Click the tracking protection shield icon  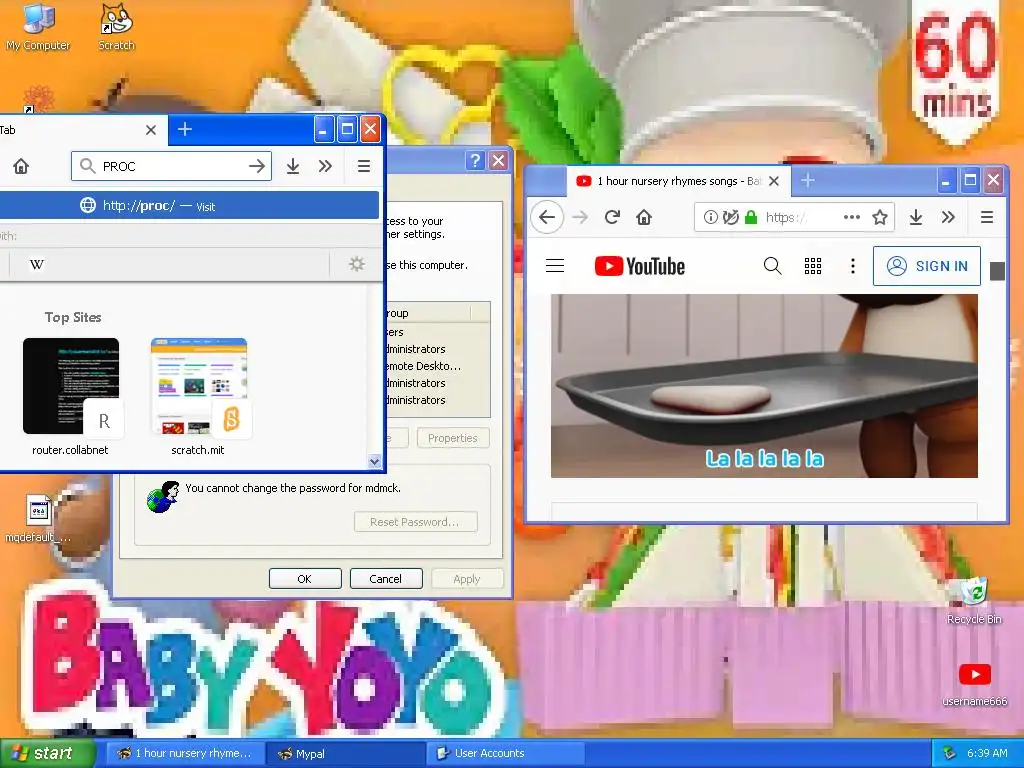(x=731, y=217)
